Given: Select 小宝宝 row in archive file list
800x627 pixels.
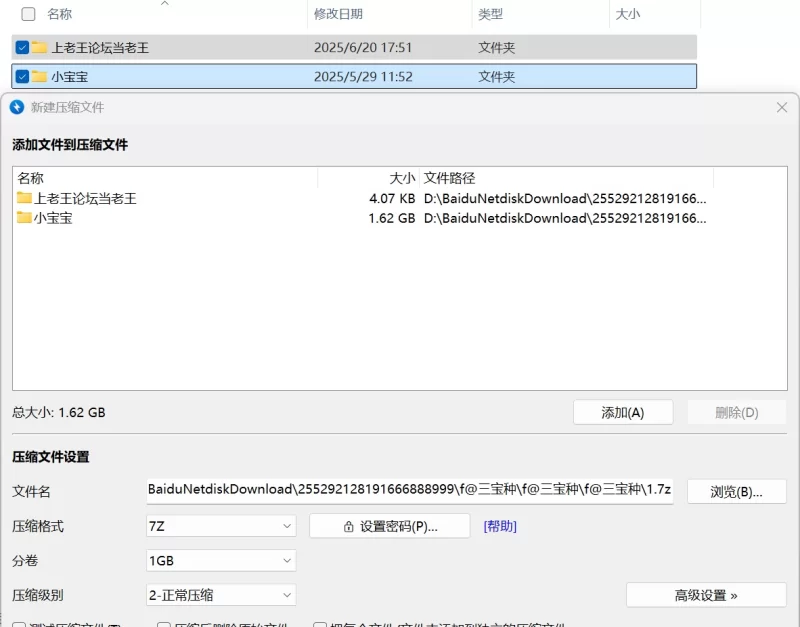Looking at the screenshot, I should point(399,218).
